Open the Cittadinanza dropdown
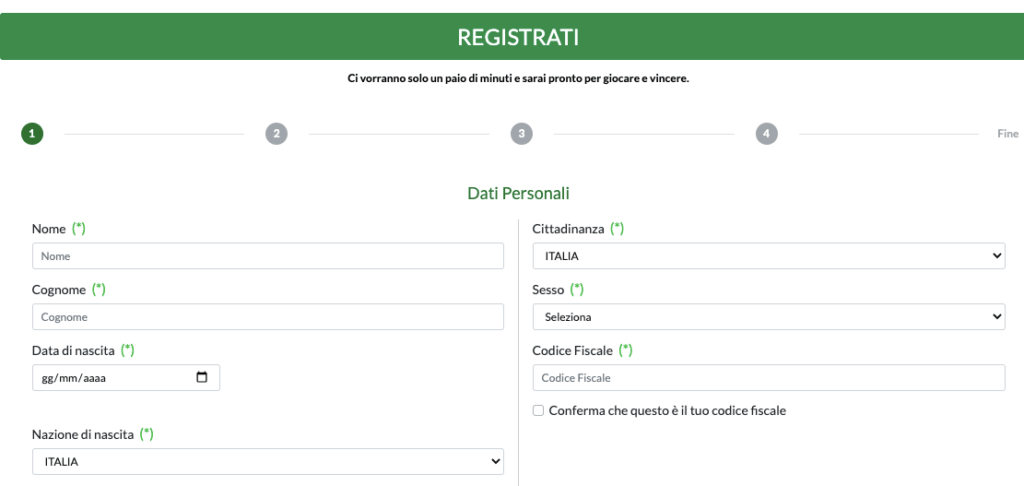Image resolution: width=1024 pixels, height=486 pixels. click(769, 256)
